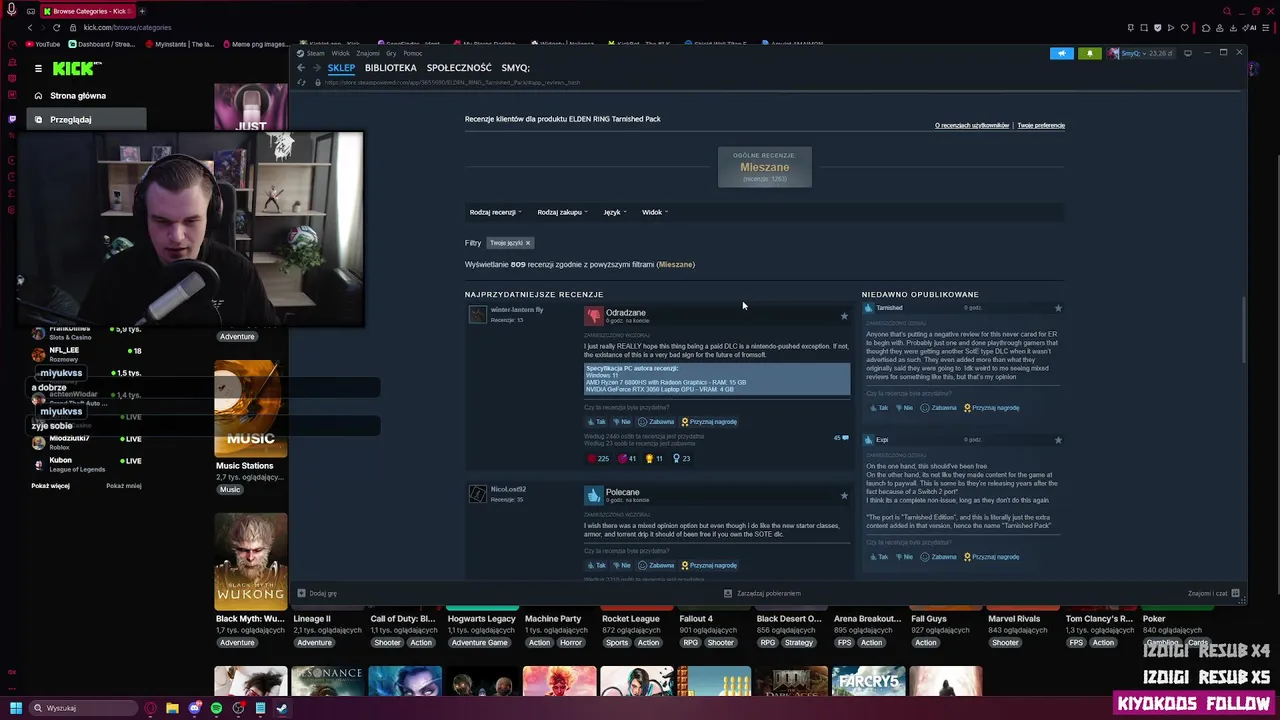Open the O recenzjach użytkowników link
Screen dimensions: 1280x720
[x=972, y=126]
